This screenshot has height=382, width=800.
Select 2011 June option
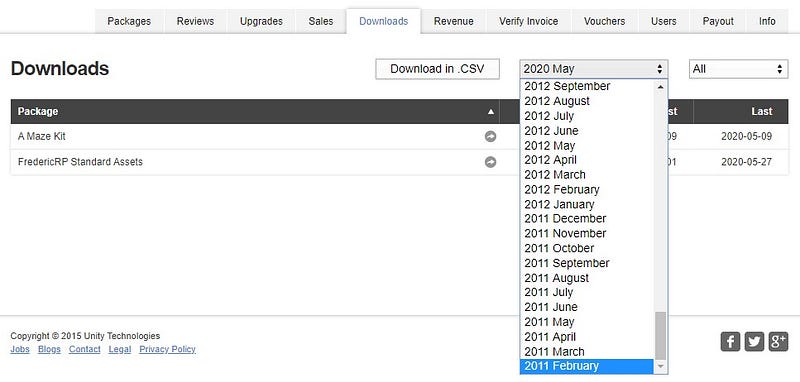click(x=587, y=307)
